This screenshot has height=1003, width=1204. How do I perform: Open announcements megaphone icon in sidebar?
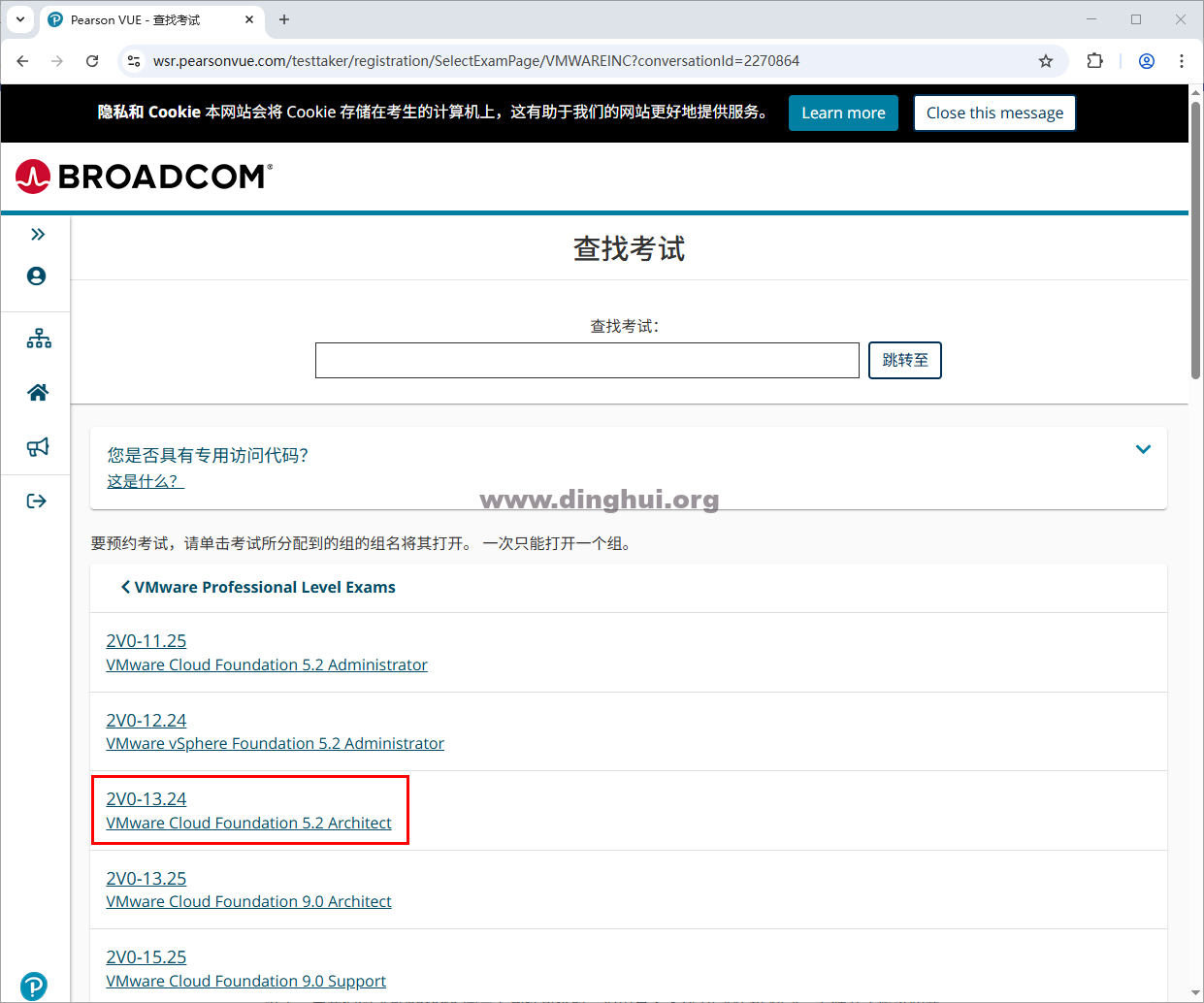pyautogui.click(x=38, y=447)
